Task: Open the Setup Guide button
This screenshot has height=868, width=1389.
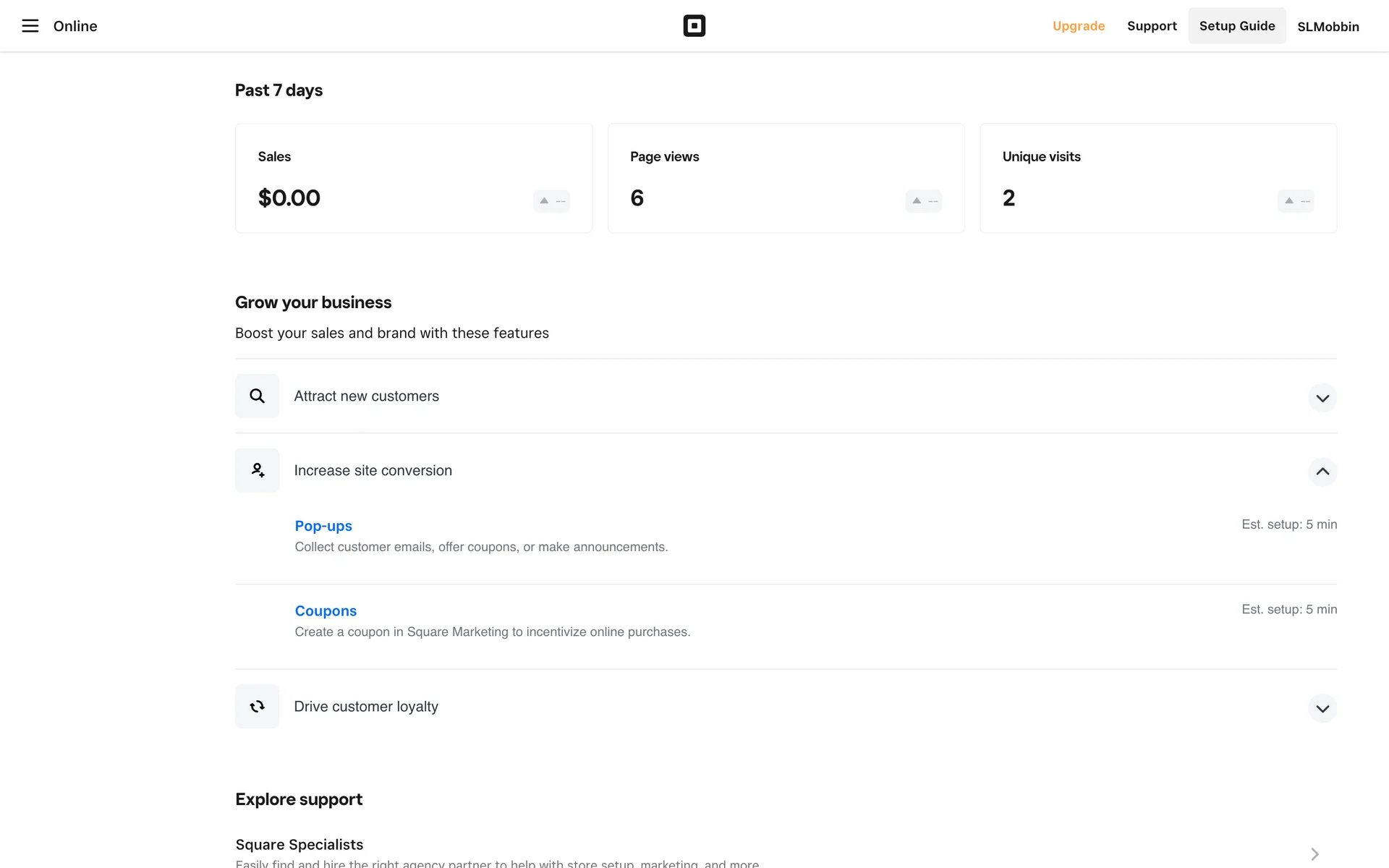Action: 1236,26
